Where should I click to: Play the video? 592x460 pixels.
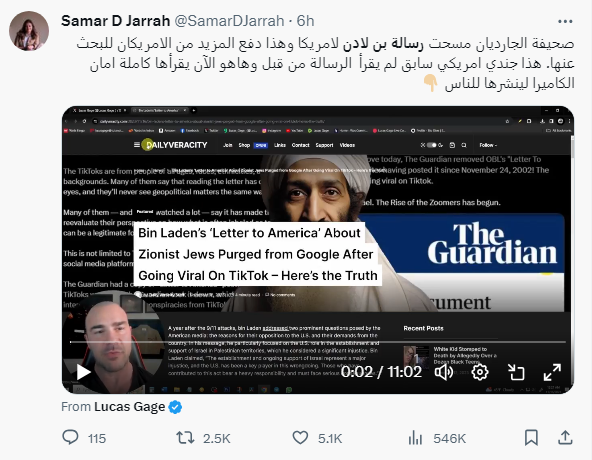83,372
